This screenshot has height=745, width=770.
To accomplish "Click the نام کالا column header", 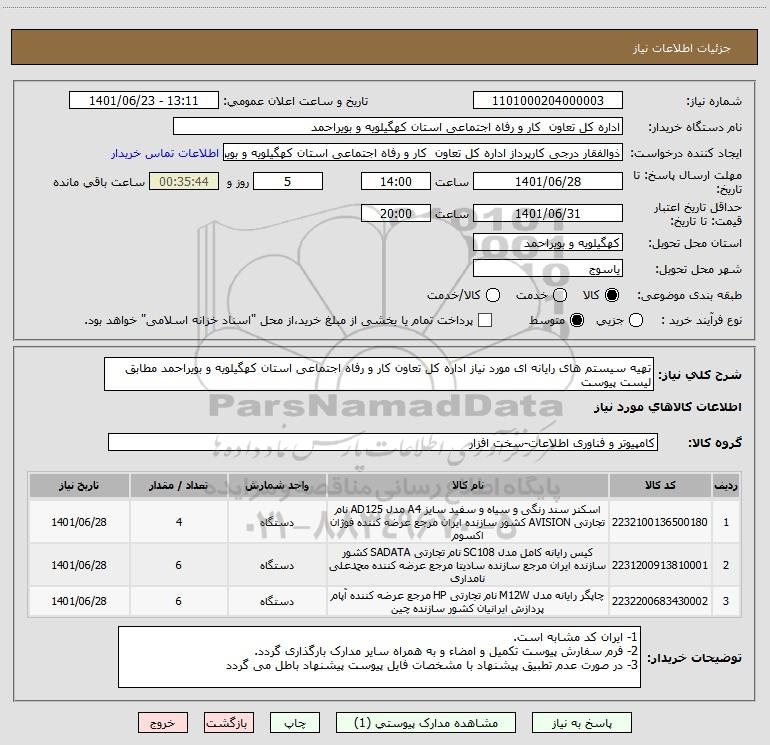I will tap(468, 485).
